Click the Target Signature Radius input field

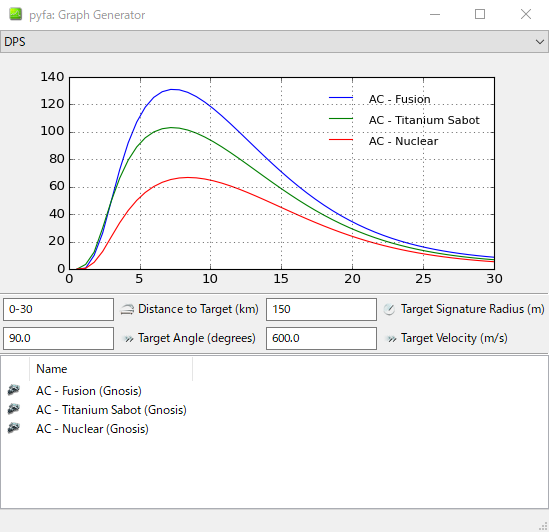point(321,309)
